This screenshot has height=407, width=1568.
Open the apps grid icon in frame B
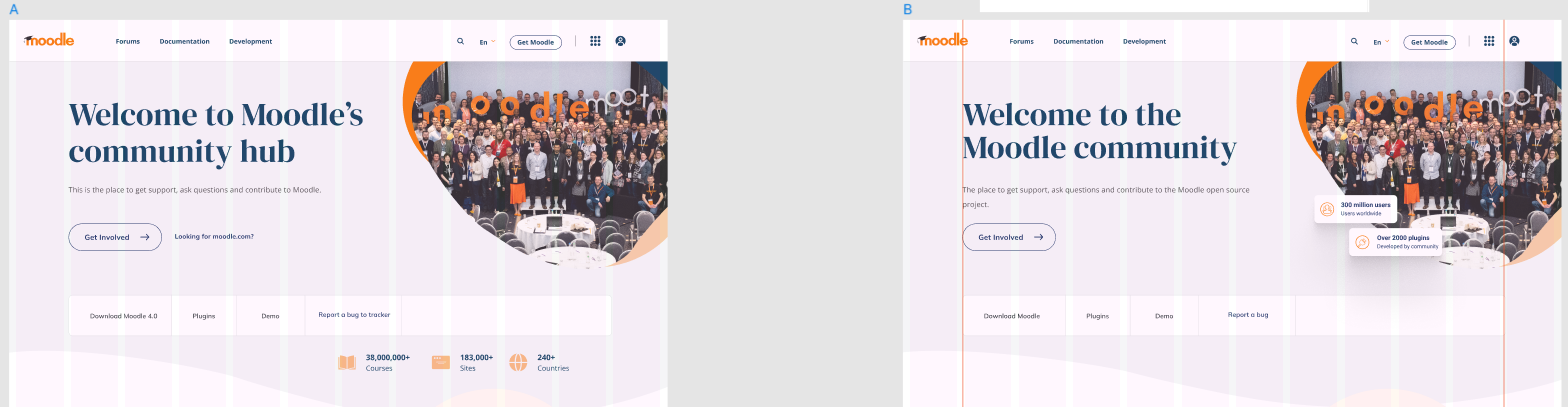click(1489, 41)
